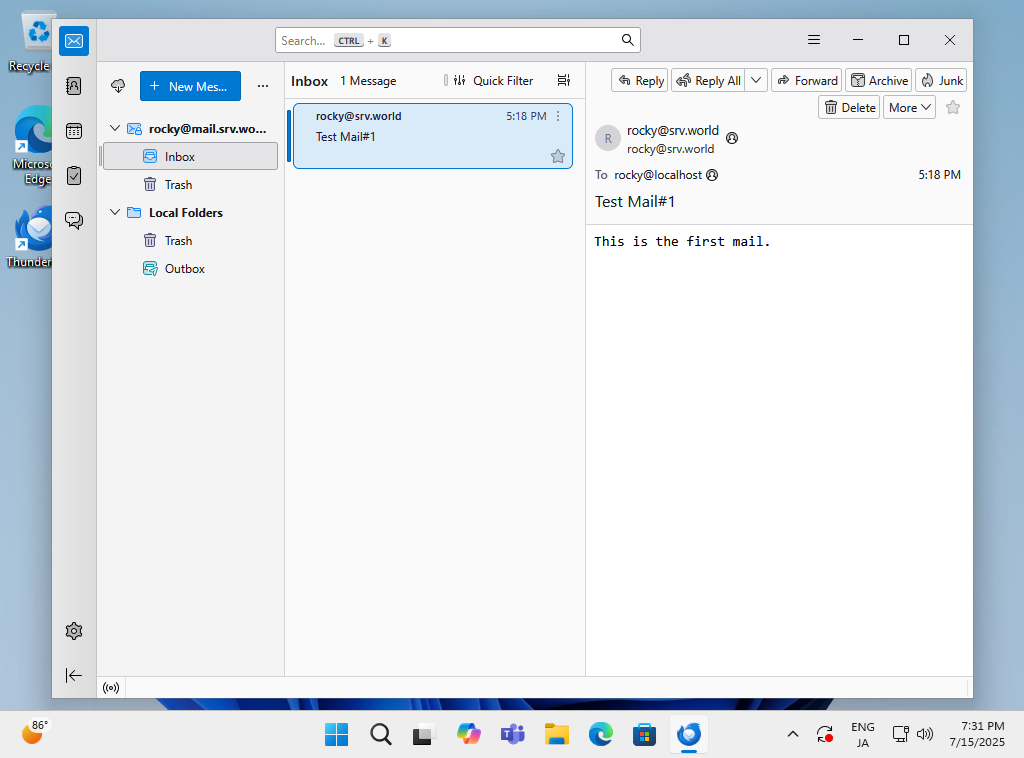Reply to the message
This screenshot has width=1024, height=758.
click(x=639, y=80)
